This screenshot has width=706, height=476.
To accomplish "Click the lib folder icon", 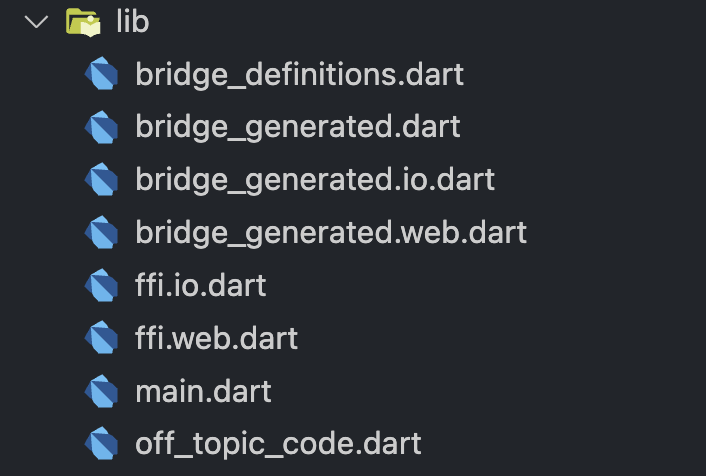I will (83, 22).
